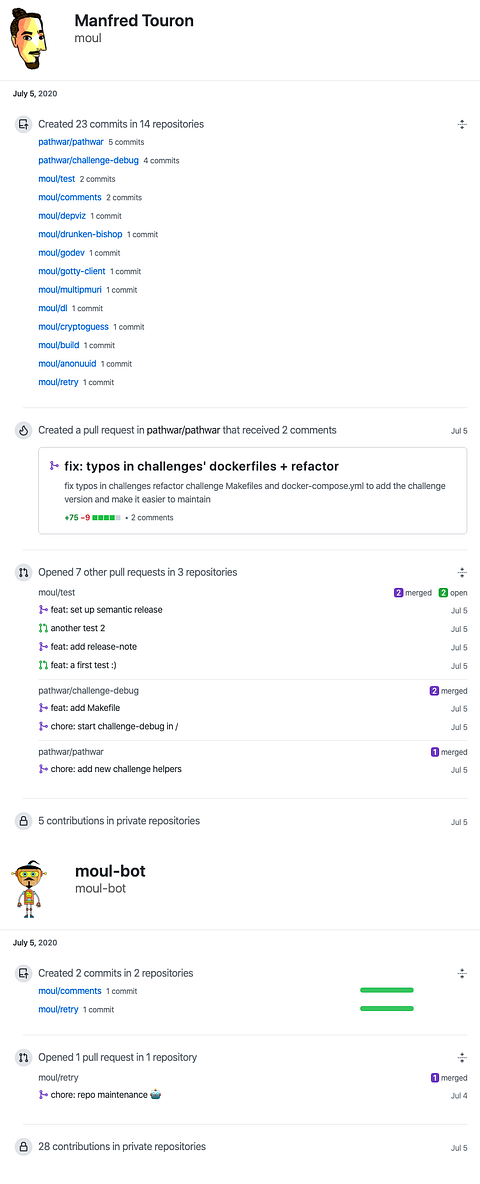
Task: Collapse the 'Opened 1 pull request in 1 repository' section
Action: [x=462, y=1058]
